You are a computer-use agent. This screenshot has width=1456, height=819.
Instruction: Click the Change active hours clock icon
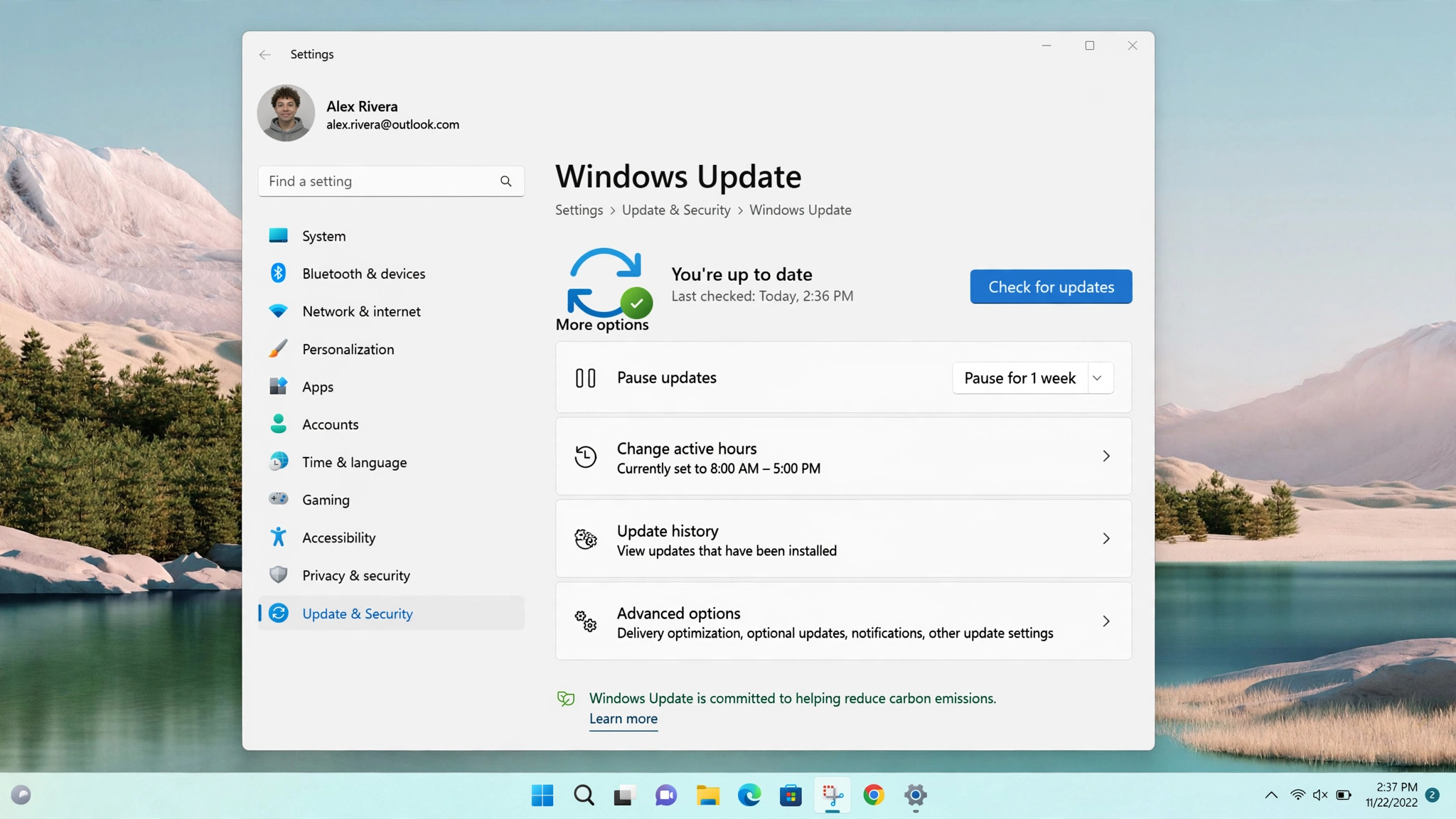pos(586,456)
